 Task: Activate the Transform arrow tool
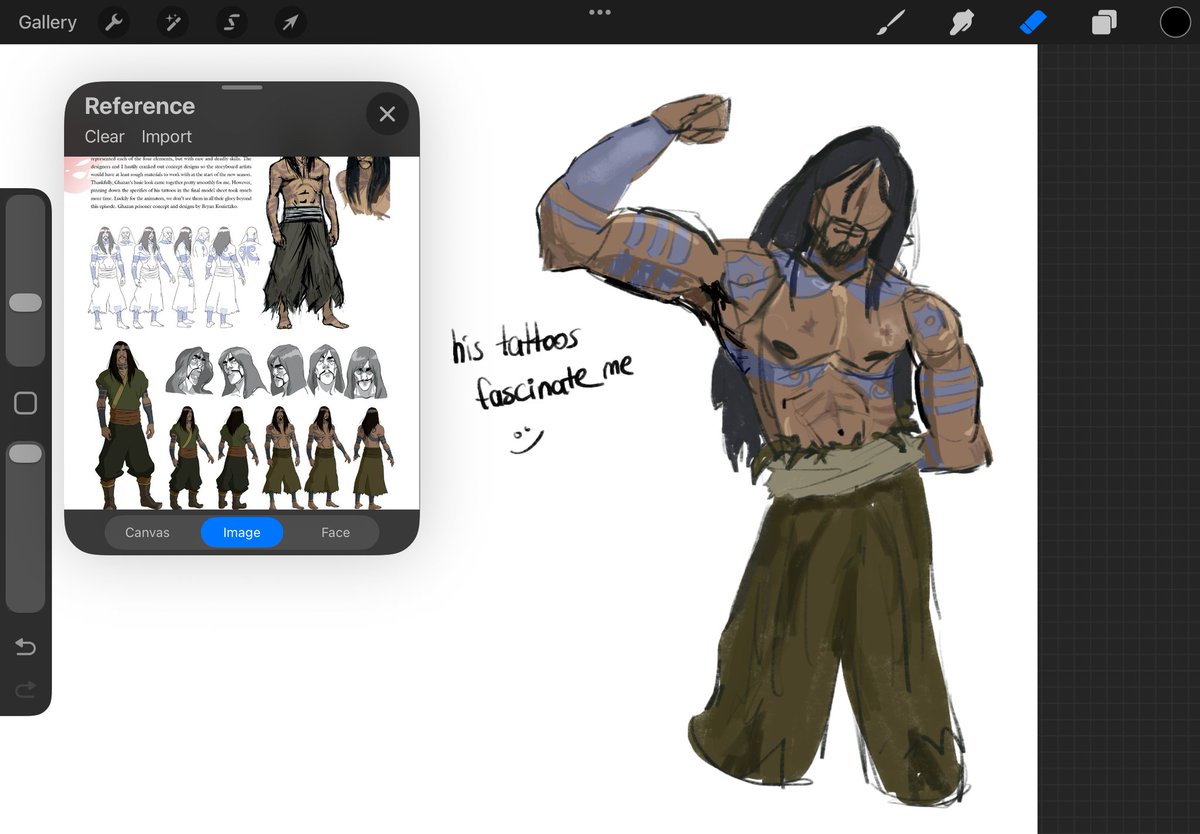(x=290, y=22)
